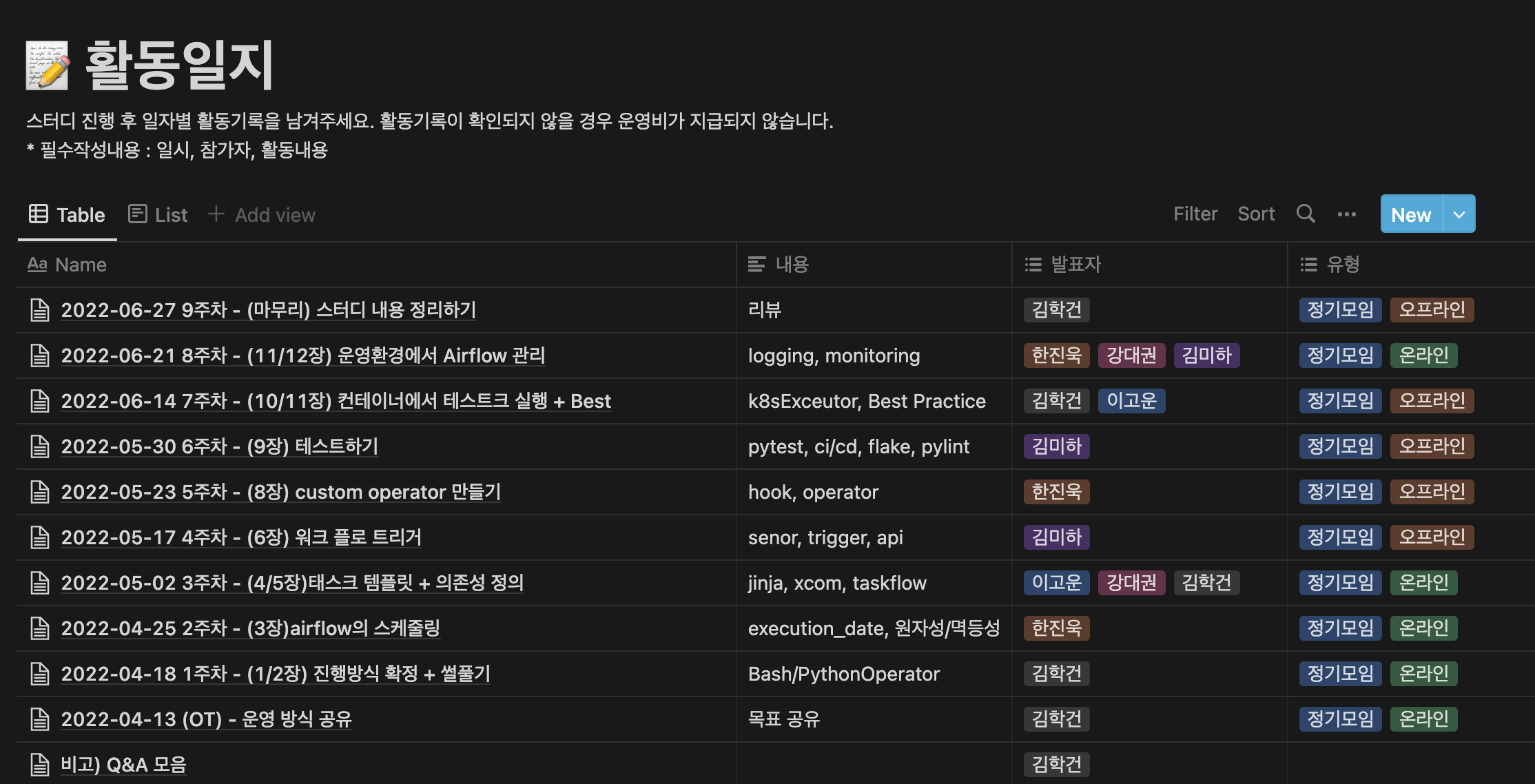Click the 발표자 column header icon
The width and height of the screenshot is (1535, 784).
pyautogui.click(x=1033, y=265)
